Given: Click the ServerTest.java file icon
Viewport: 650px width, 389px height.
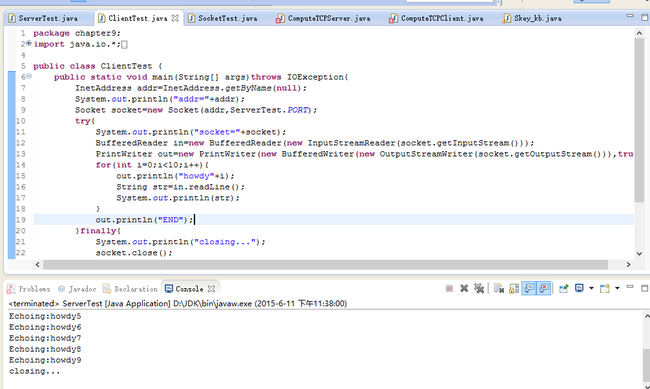Looking at the screenshot, I should (x=12, y=18).
